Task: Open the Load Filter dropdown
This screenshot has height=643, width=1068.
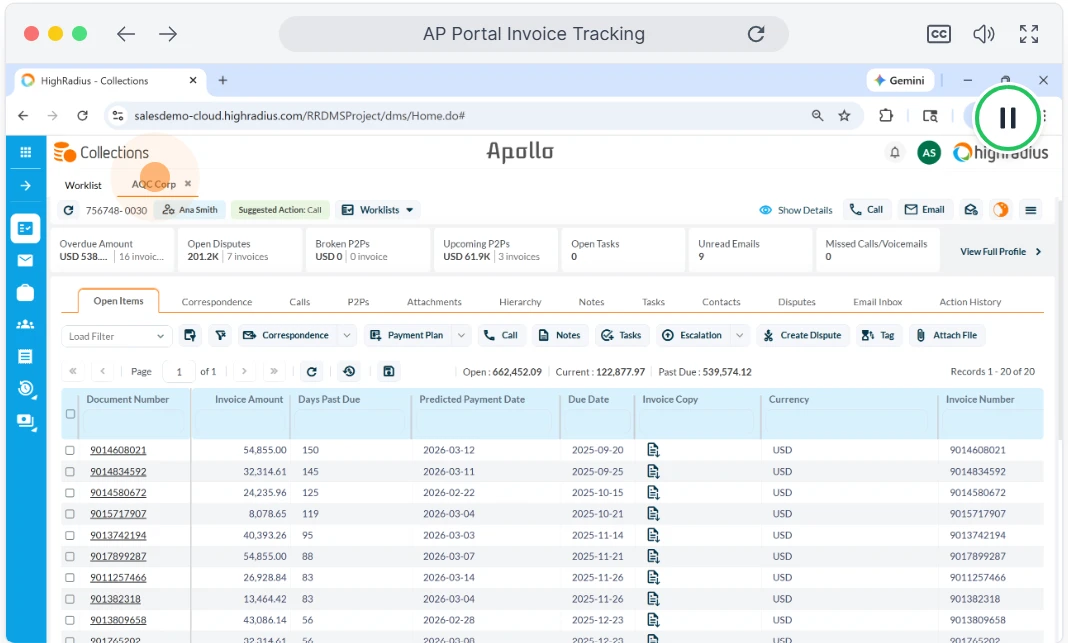Action: pyautogui.click(x=116, y=336)
